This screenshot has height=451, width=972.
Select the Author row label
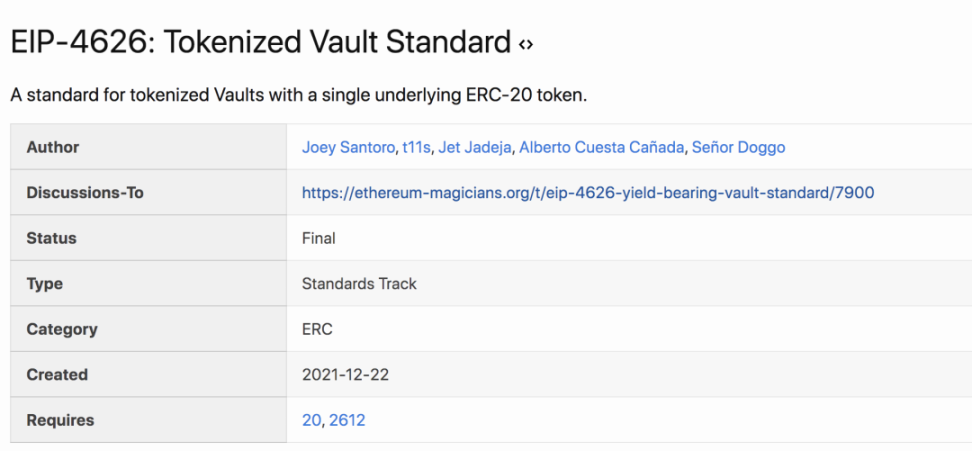[x=53, y=147]
